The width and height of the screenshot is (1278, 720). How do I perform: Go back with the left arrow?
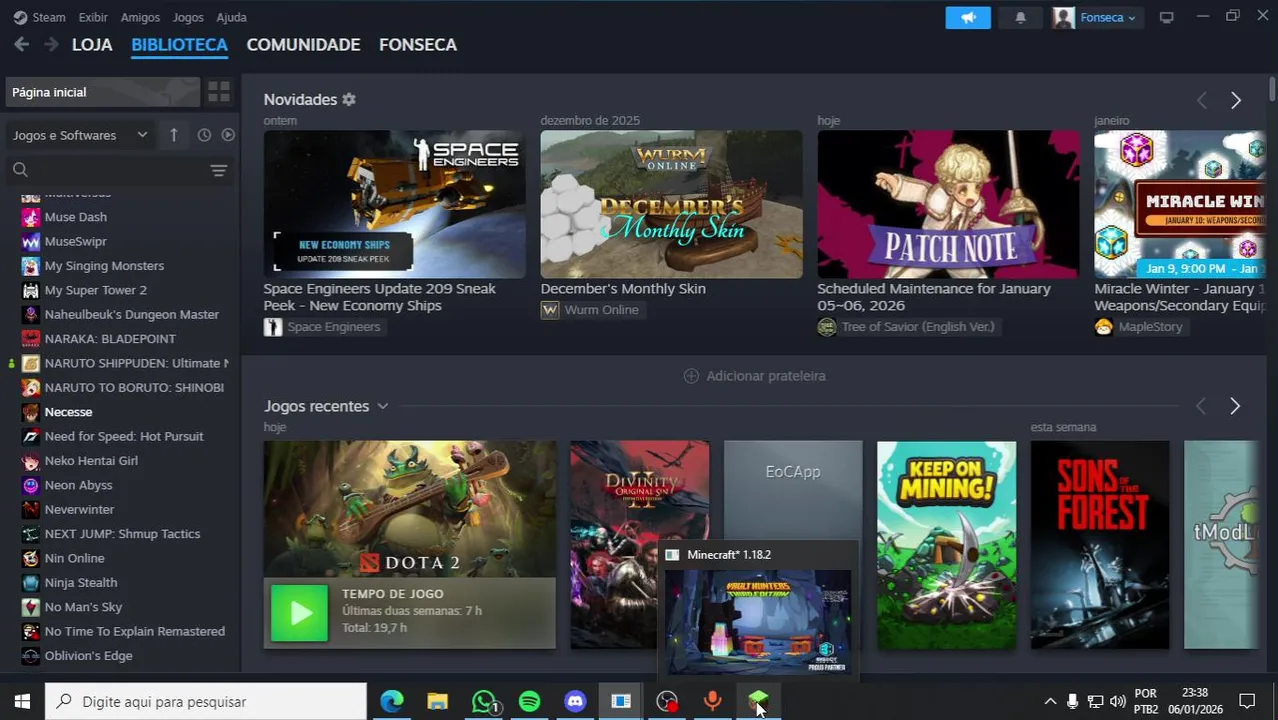[22, 45]
